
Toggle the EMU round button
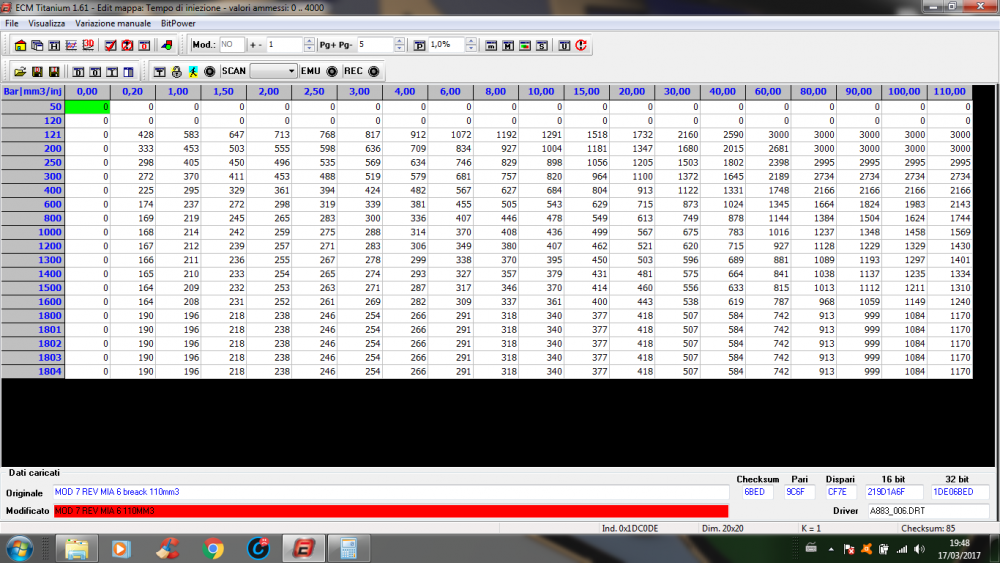pos(331,72)
